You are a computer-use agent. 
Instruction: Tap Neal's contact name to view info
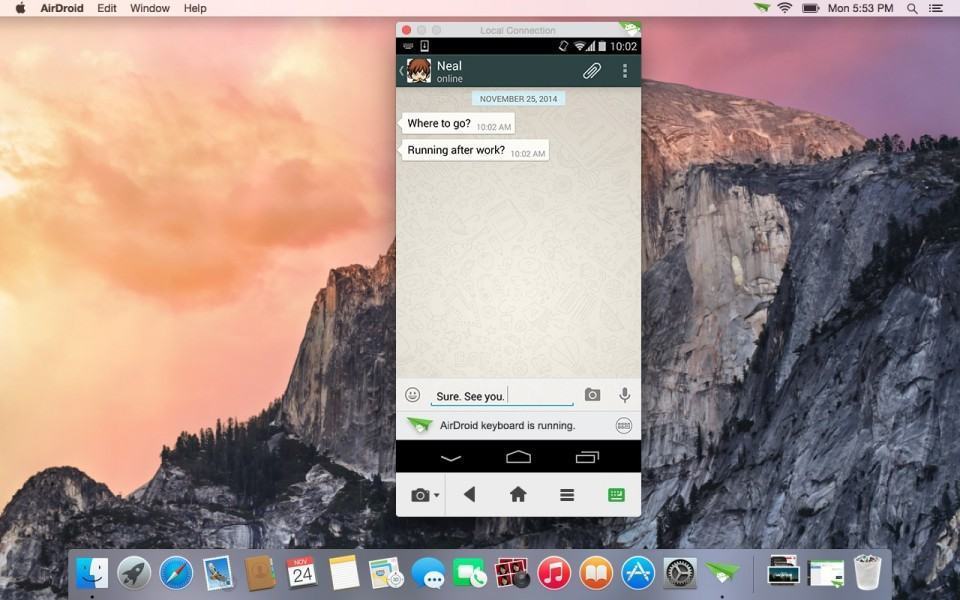tap(448, 66)
